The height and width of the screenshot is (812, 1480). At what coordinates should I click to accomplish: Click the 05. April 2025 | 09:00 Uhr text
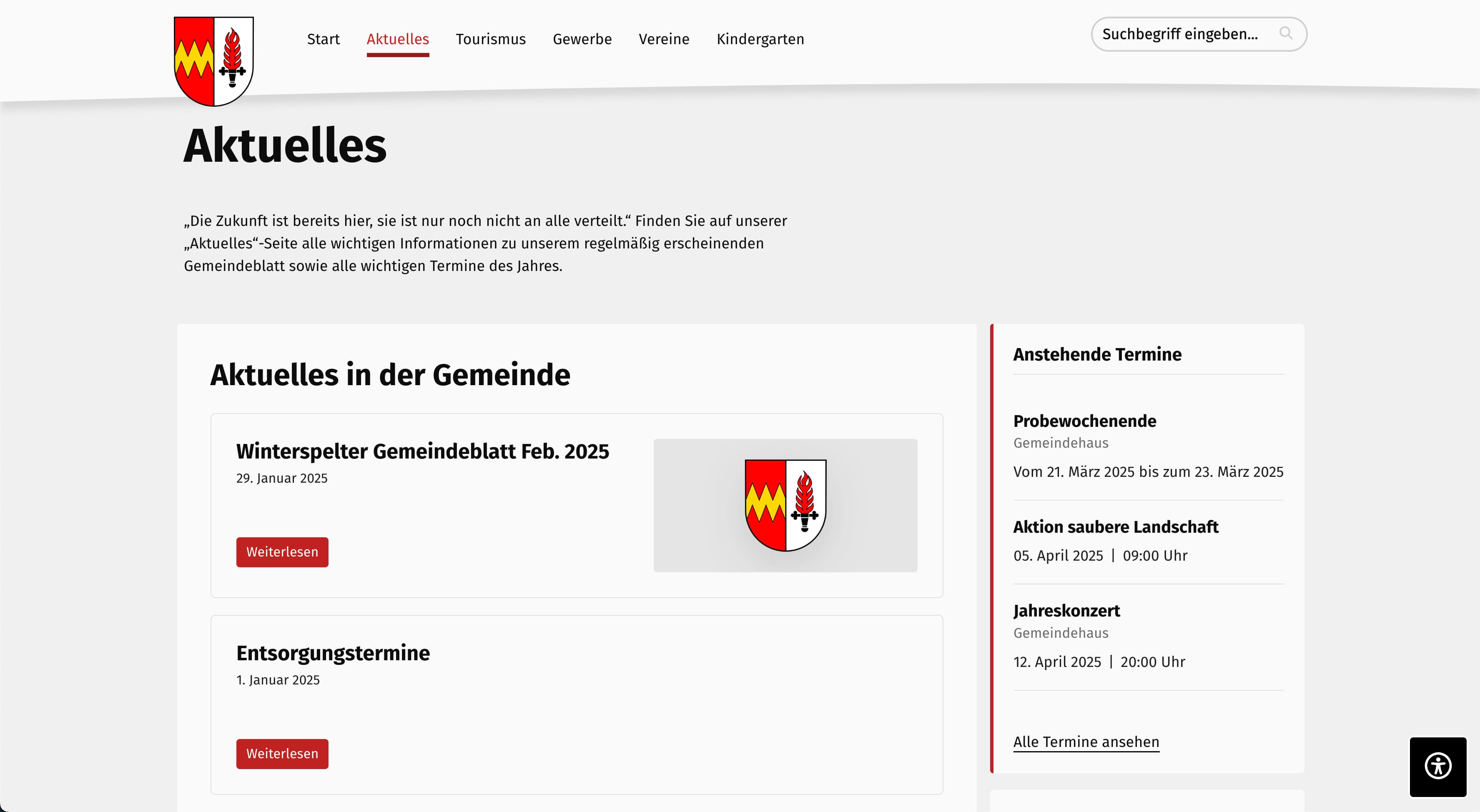[x=1100, y=555]
